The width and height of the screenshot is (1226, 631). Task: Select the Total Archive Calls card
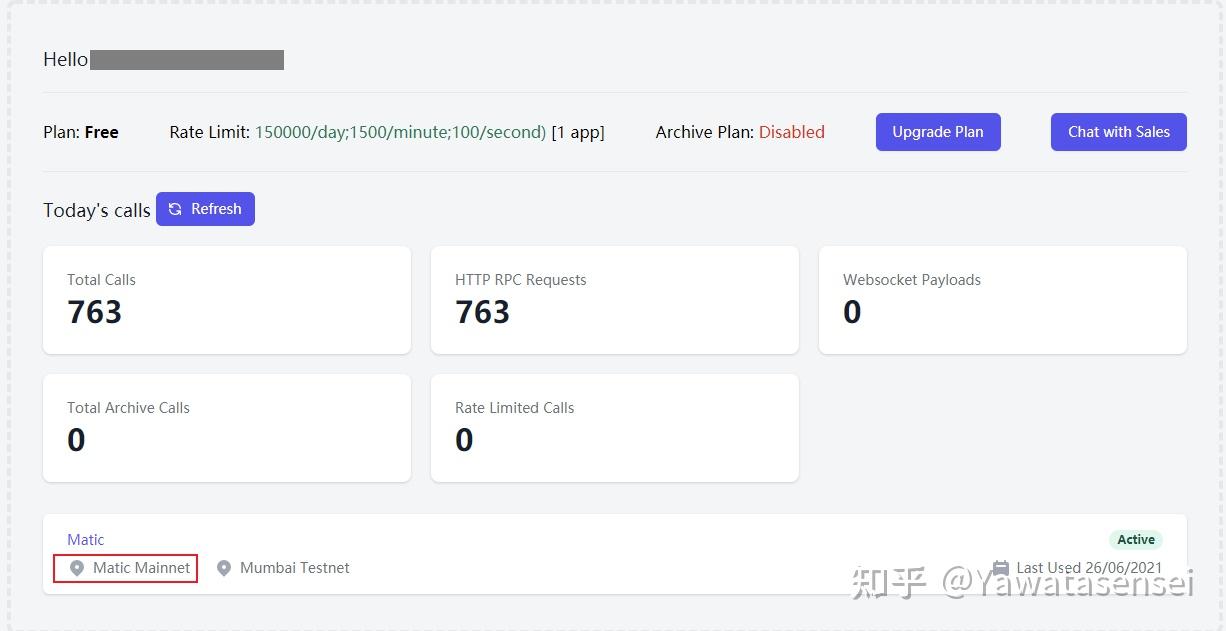tap(227, 428)
